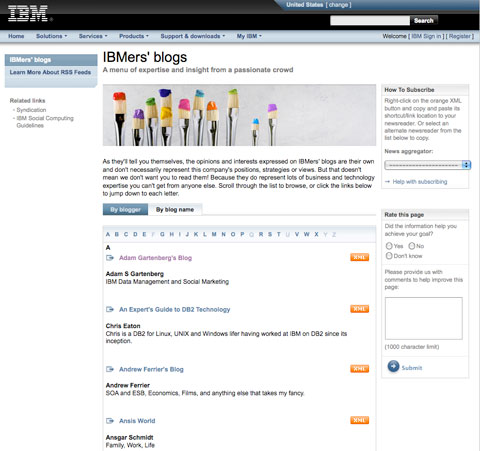The height and width of the screenshot is (451, 480).
Task: Expand the Solutions menu
Action: [51, 36]
